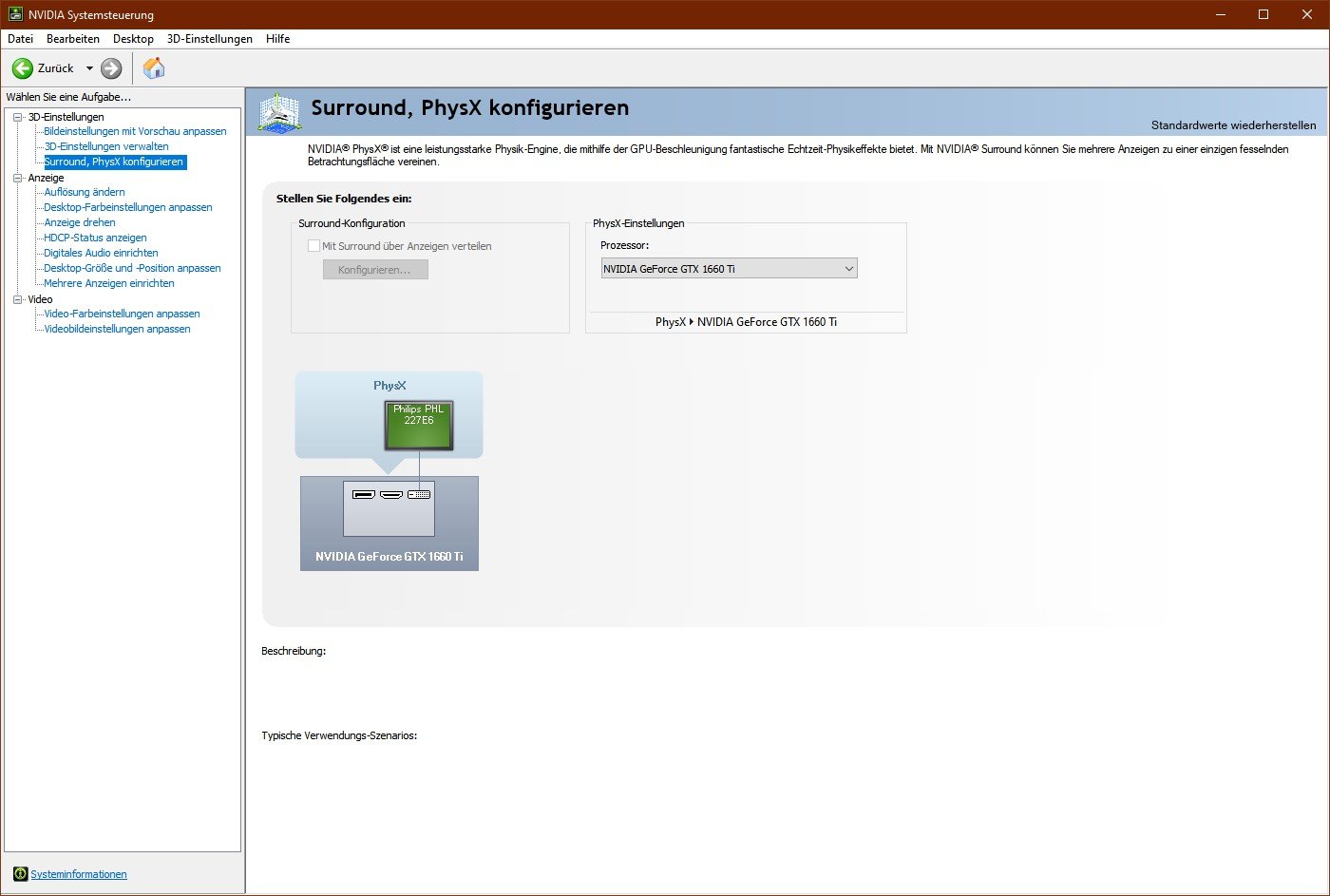This screenshot has height=896, width=1330.
Task: Open the PhysX Prozessor dropdown
Action: coord(729,269)
